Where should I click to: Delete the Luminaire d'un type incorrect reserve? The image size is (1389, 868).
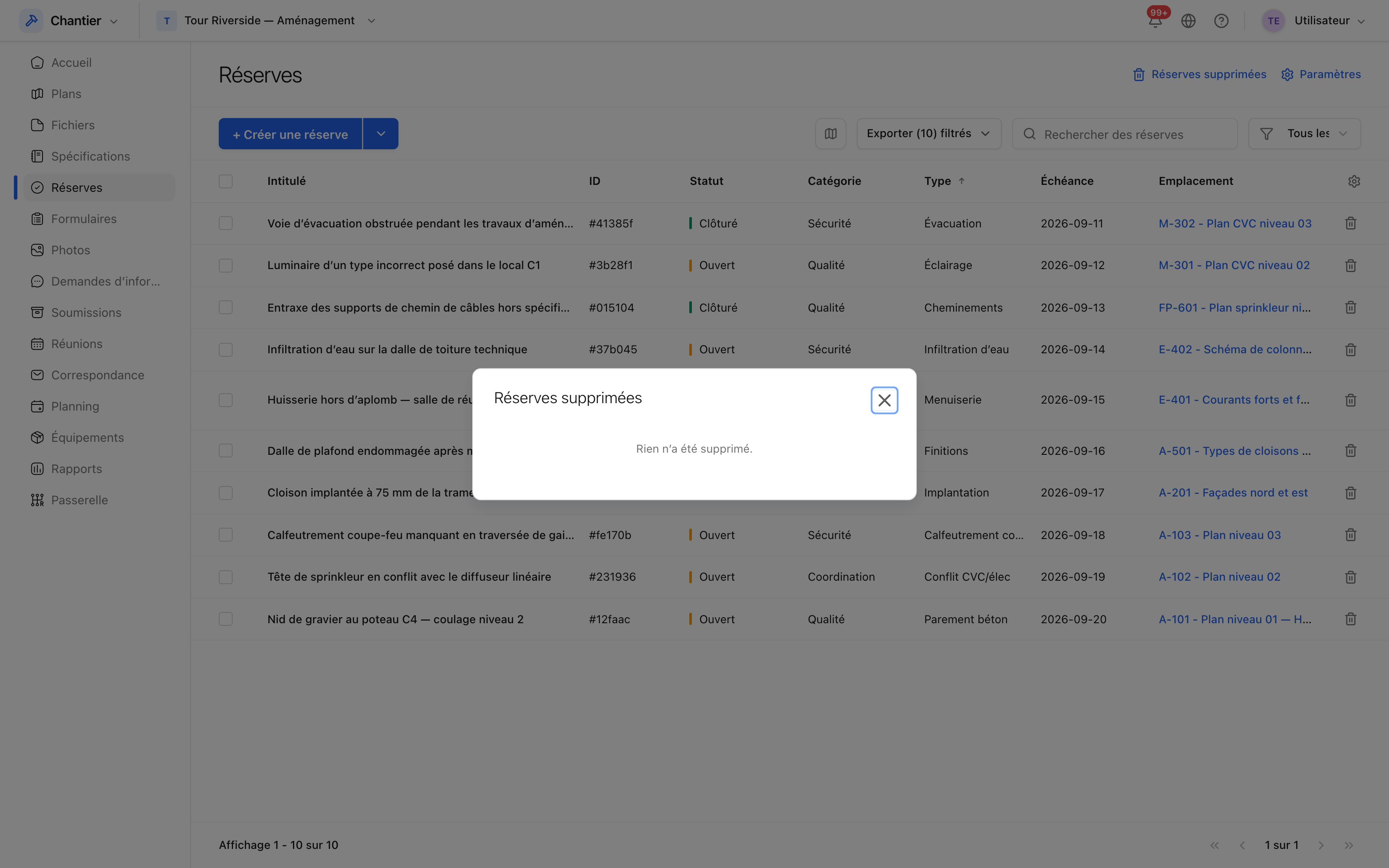tap(1350, 265)
